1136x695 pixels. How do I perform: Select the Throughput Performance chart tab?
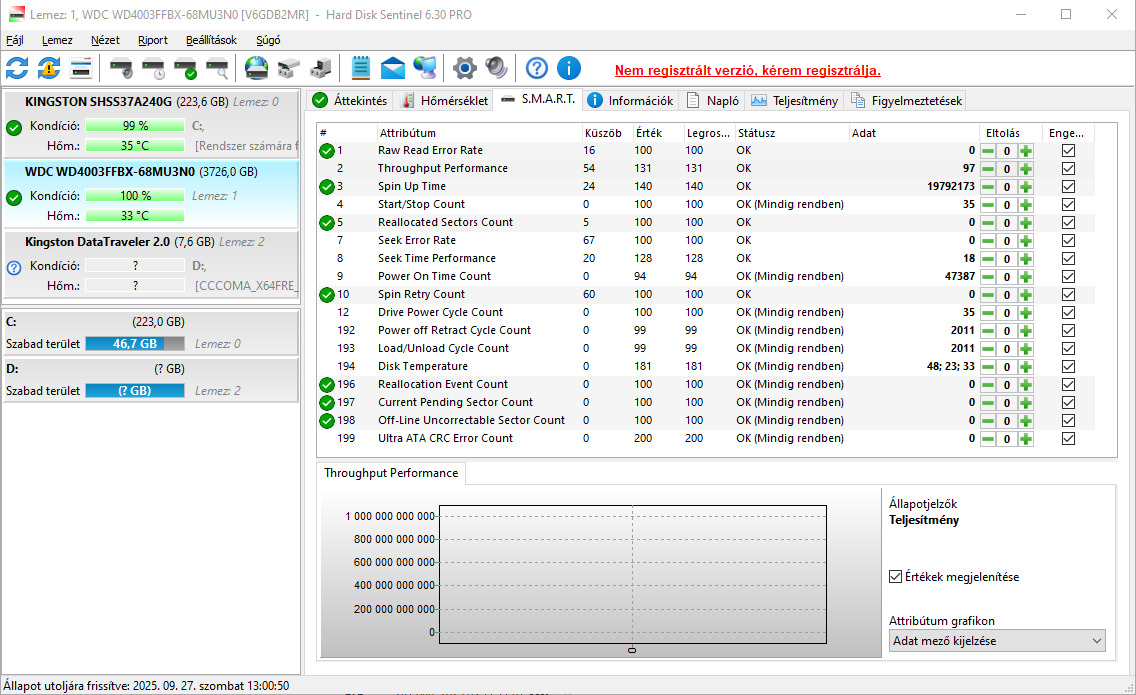(391, 473)
